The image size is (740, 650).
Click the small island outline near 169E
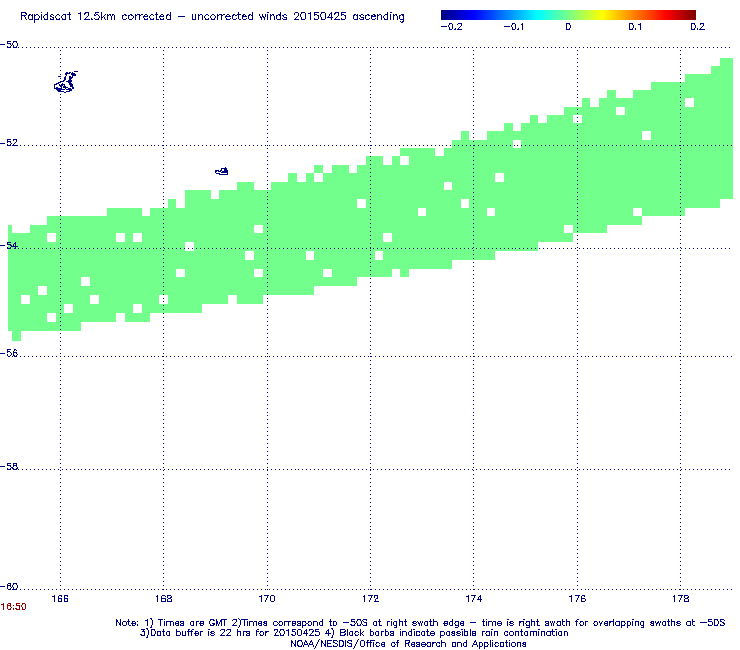(x=222, y=171)
